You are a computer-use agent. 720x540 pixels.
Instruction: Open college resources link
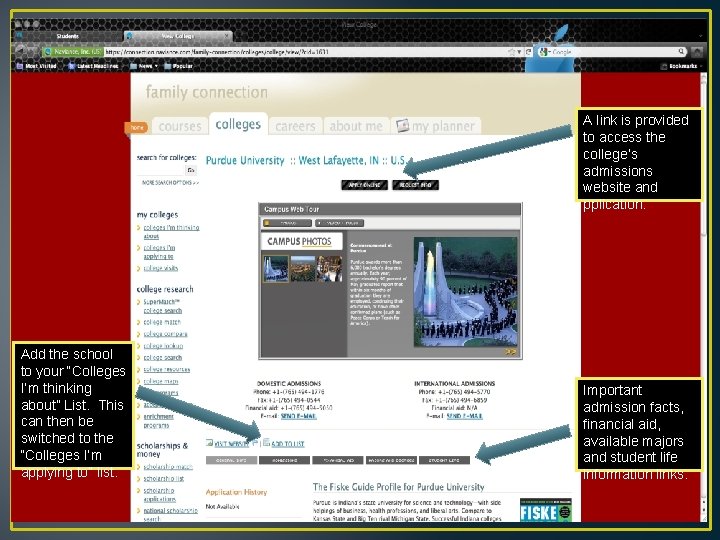[x=166, y=369]
